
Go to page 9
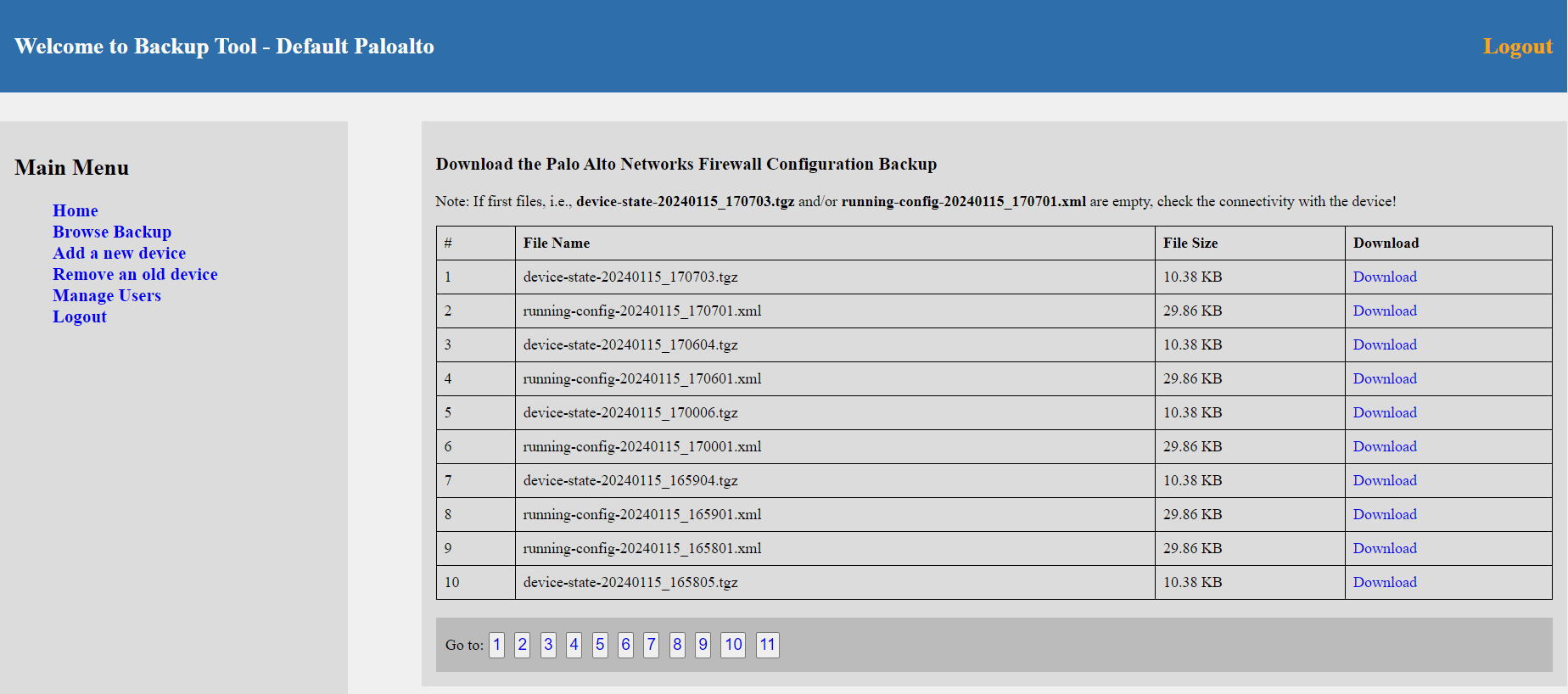coord(703,645)
